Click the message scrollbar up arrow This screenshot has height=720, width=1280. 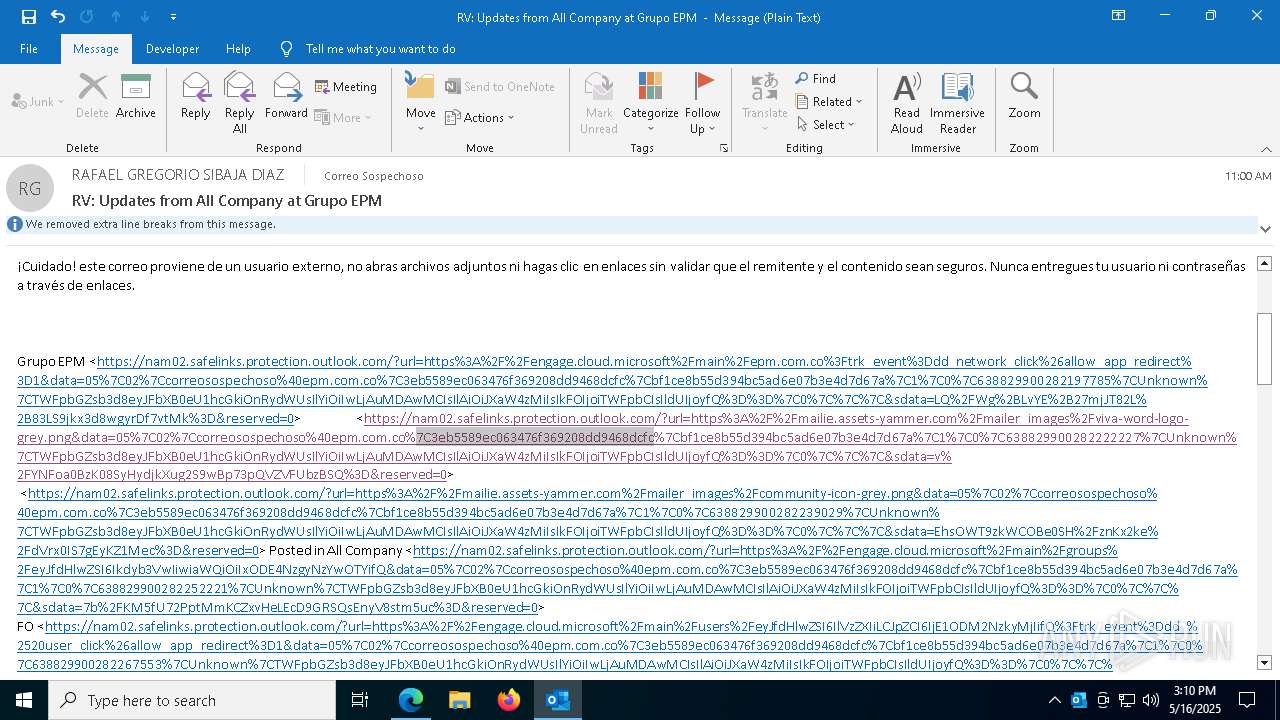click(1264, 263)
